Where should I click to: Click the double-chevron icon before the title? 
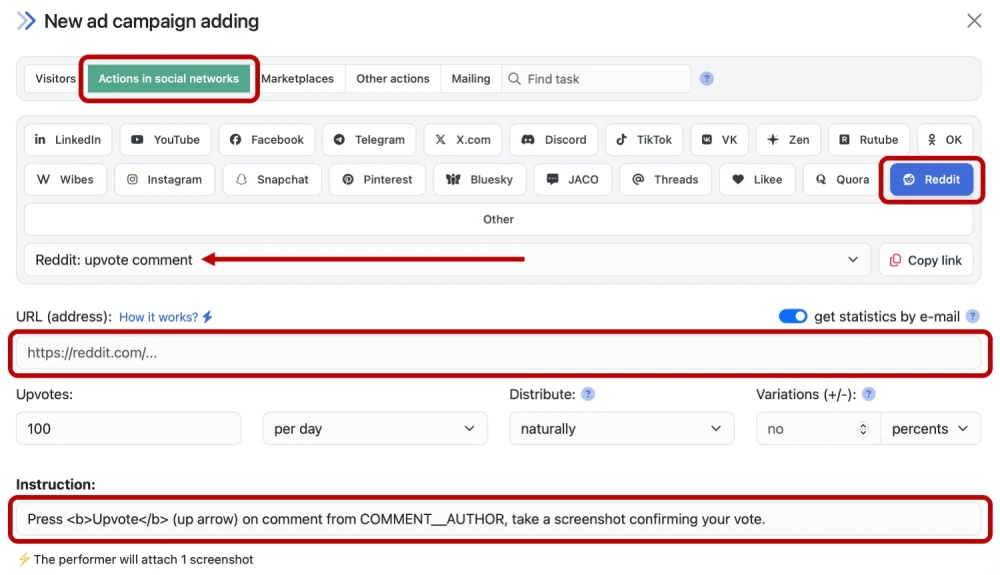pyautogui.click(x=26, y=21)
